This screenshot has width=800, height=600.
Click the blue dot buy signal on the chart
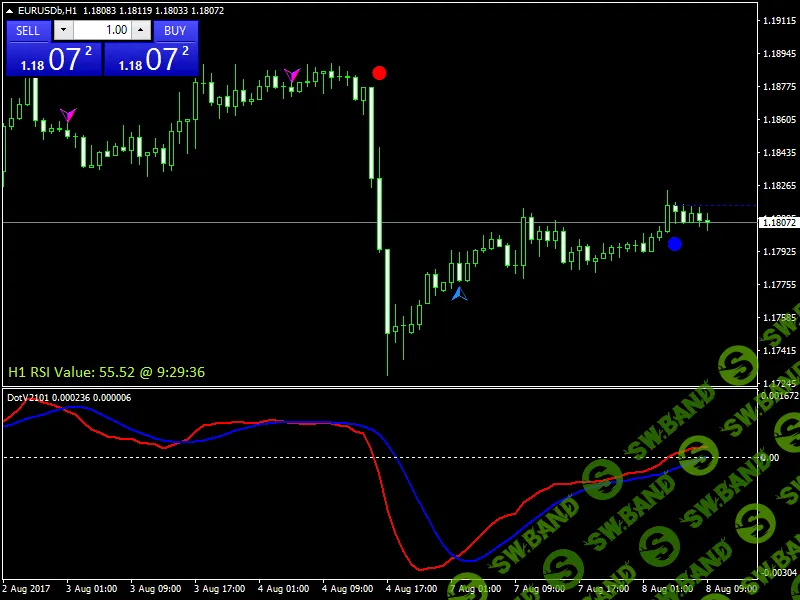coord(676,243)
